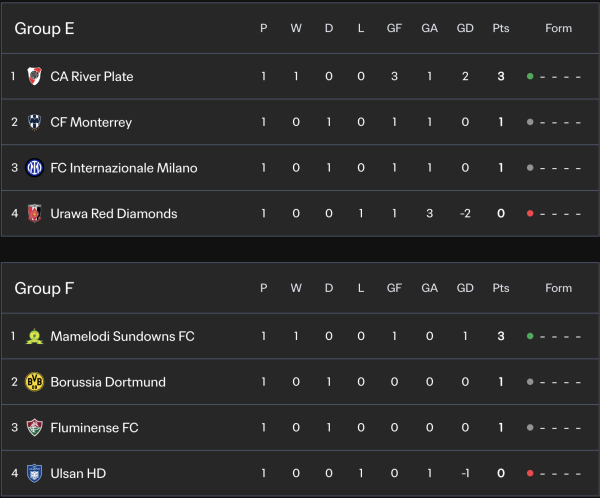Viewport: 600px width, 498px height.
Task: Click the Urawa Red Diamonds crest icon
Action: pyautogui.click(x=35, y=213)
